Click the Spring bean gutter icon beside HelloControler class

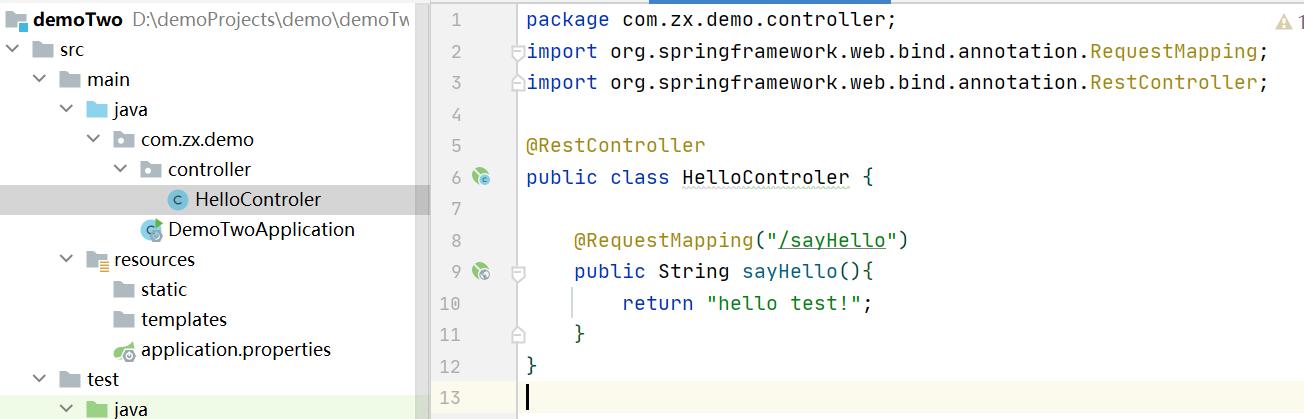482,178
